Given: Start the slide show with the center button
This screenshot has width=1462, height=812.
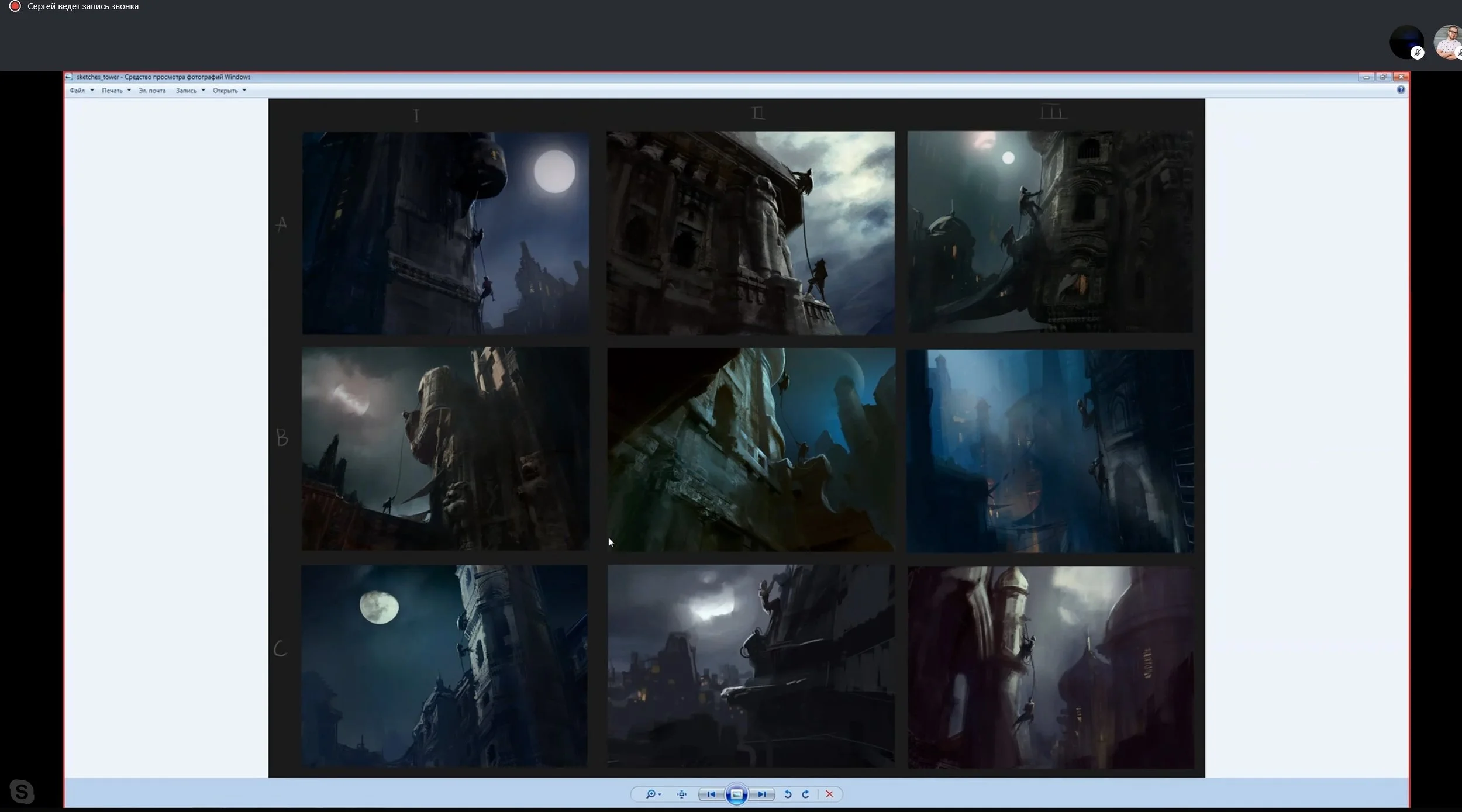Looking at the screenshot, I should coord(736,794).
